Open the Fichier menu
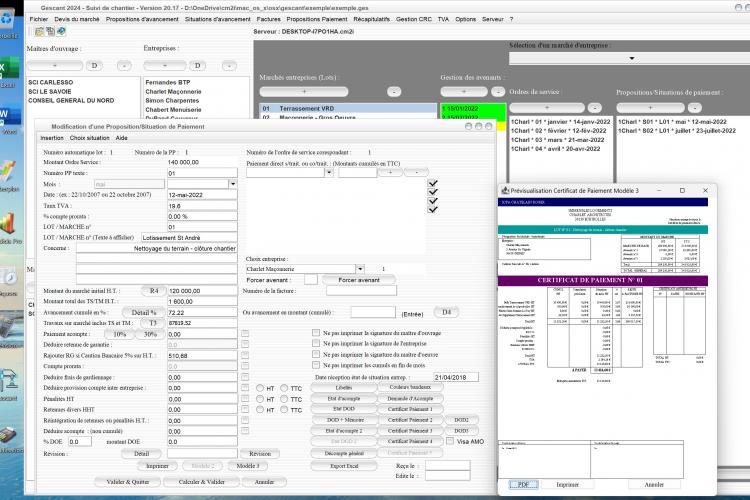The width and height of the screenshot is (750, 500). click(39, 19)
